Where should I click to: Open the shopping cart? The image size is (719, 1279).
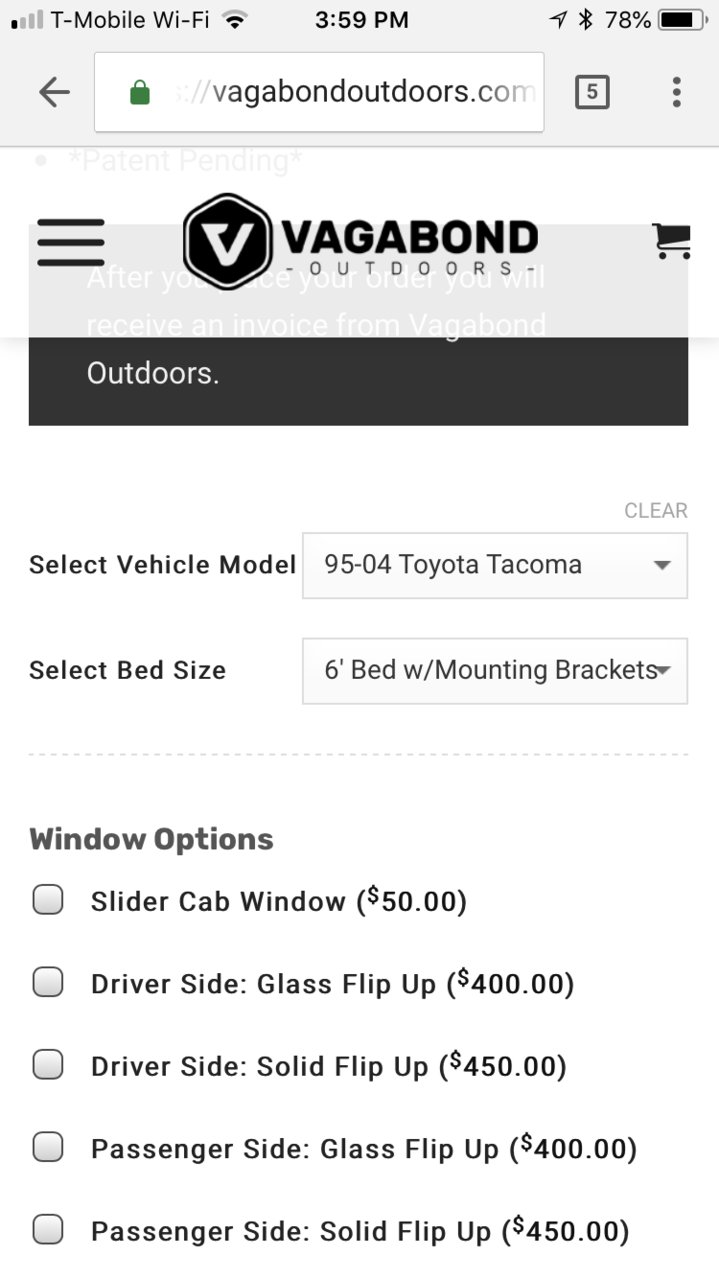[x=671, y=241]
